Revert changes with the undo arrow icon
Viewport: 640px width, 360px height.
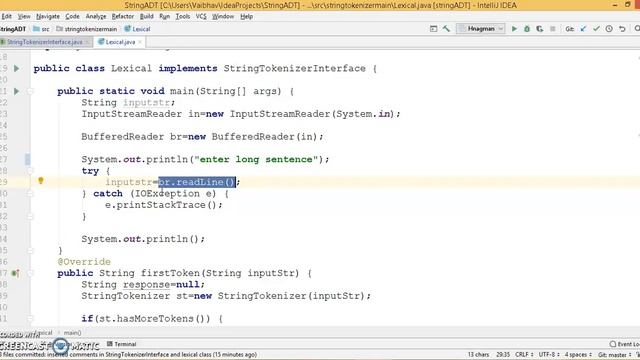(622, 29)
